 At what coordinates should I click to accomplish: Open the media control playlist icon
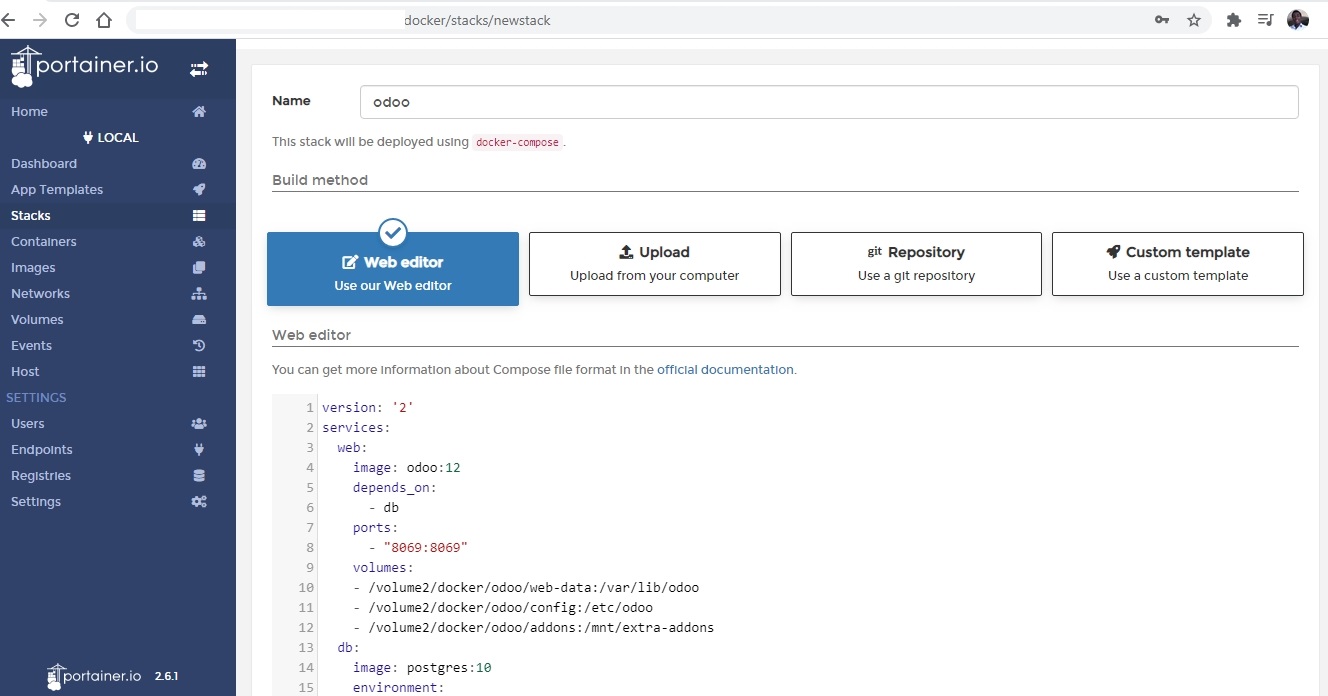click(x=1266, y=20)
